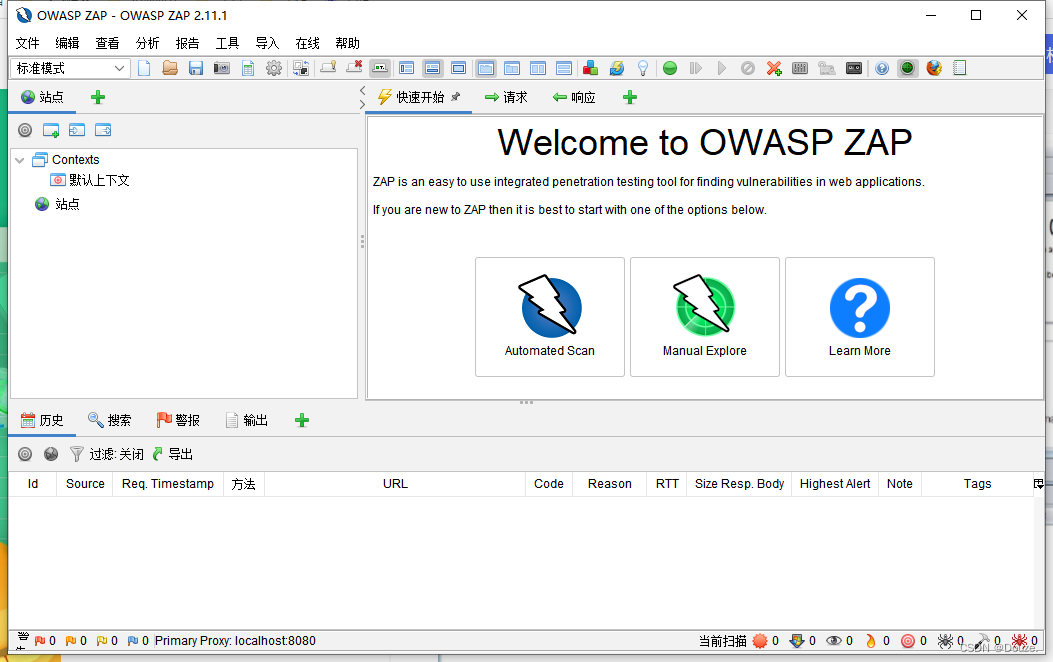The height and width of the screenshot is (662, 1053).
Task: Launch browser with the Firefox icon
Action: coord(933,68)
